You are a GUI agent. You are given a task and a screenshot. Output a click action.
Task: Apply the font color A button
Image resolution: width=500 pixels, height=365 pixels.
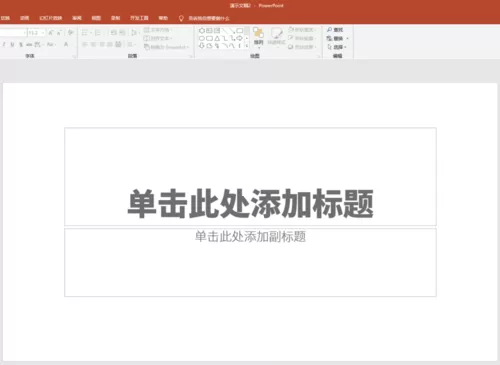click(66, 44)
